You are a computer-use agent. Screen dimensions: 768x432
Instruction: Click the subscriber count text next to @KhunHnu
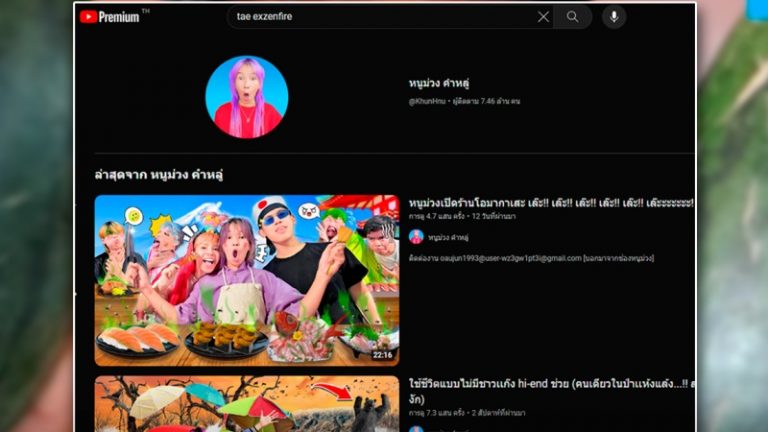488,101
